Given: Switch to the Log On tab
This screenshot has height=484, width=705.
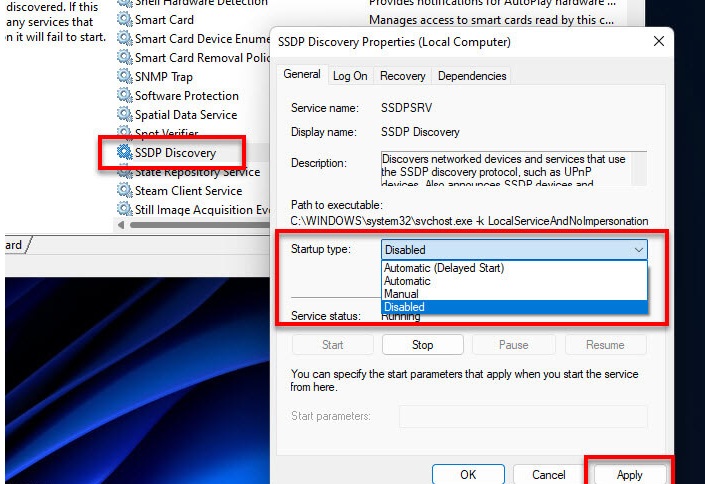Looking at the screenshot, I should (350, 76).
